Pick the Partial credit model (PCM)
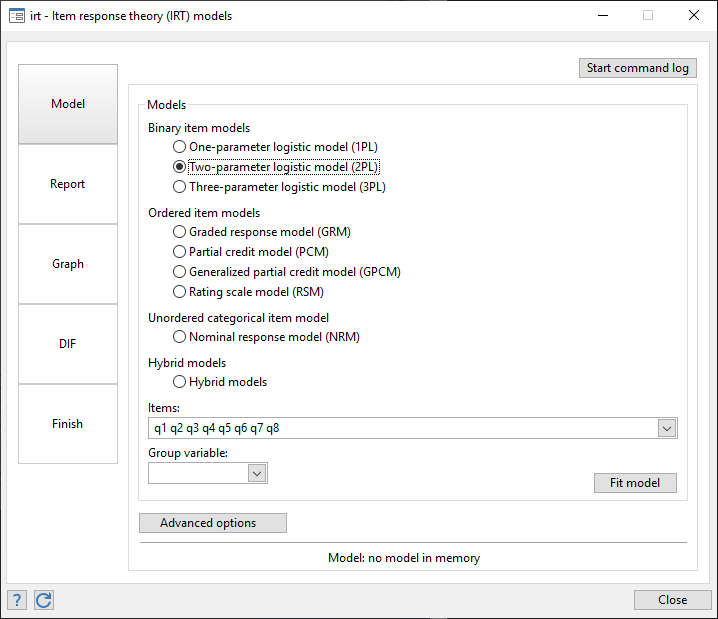The height and width of the screenshot is (619, 718). [x=180, y=252]
